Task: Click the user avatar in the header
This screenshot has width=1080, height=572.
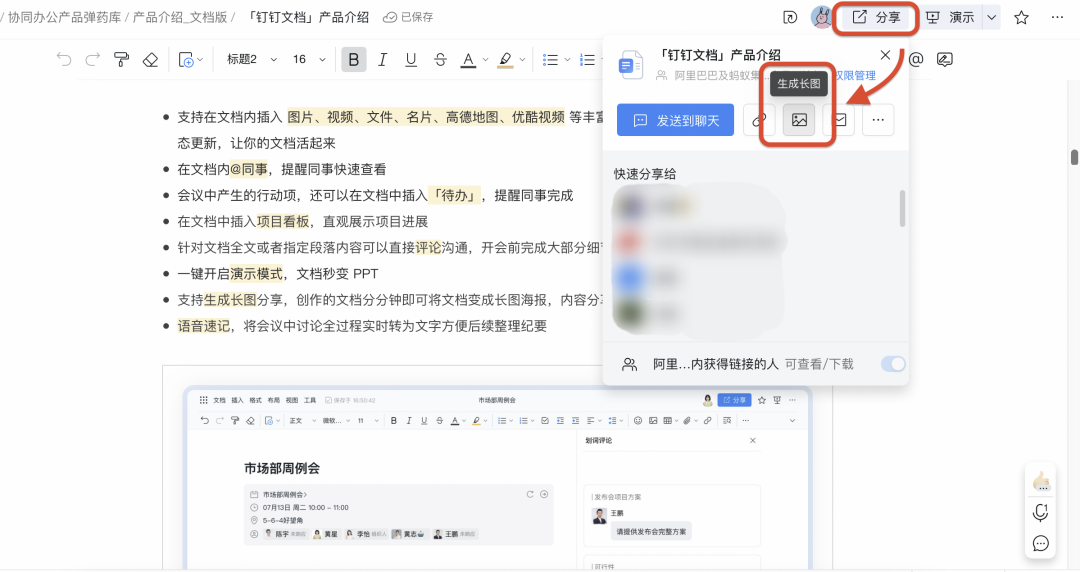Action: 821,17
